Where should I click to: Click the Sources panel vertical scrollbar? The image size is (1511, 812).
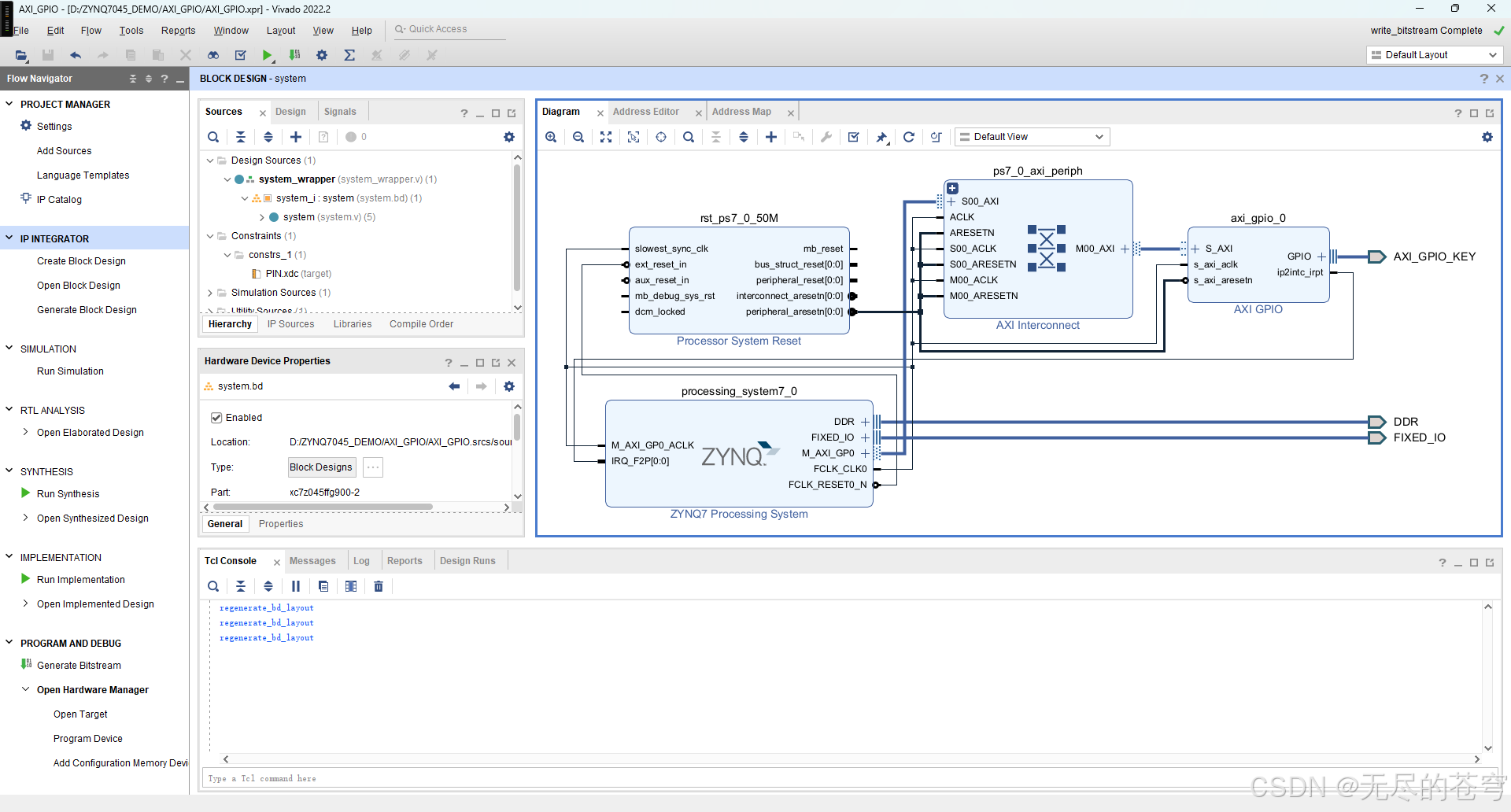point(517,228)
